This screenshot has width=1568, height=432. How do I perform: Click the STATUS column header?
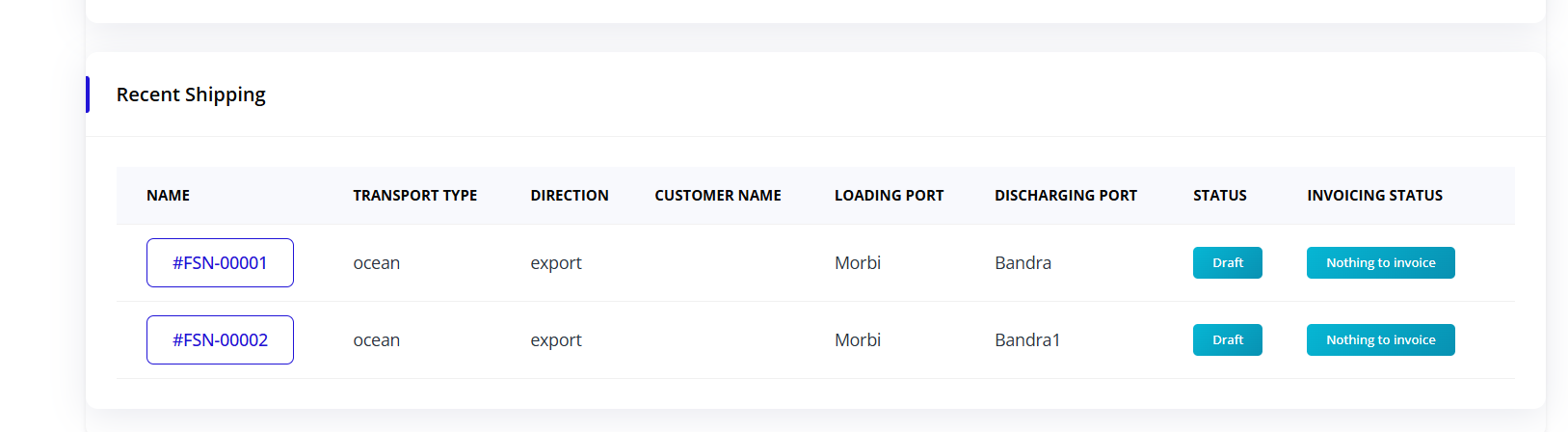(x=1219, y=195)
